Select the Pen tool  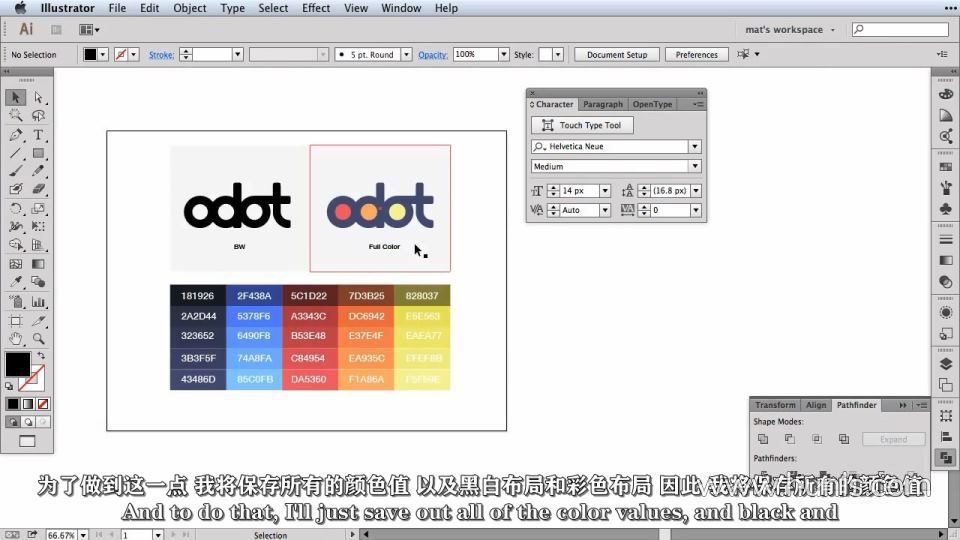click(16, 135)
